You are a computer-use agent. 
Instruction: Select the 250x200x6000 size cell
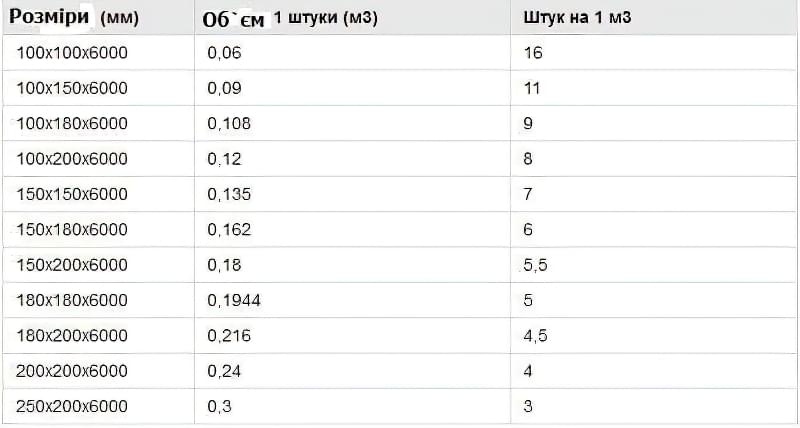tap(72, 406)
